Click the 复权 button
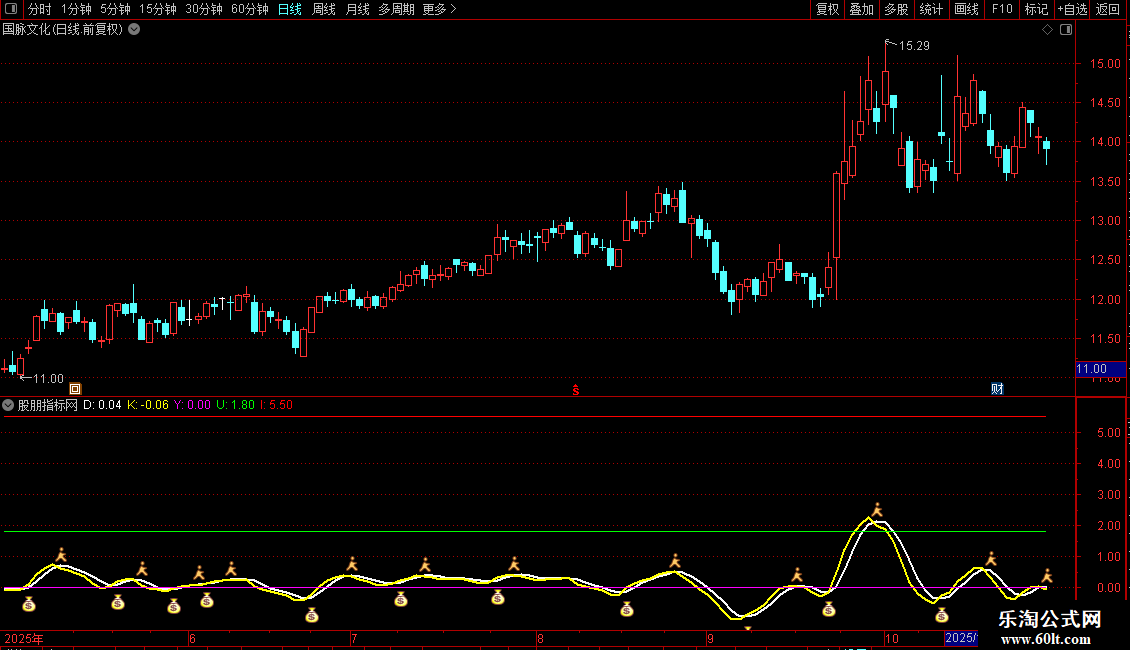 [x=827, y=9]
